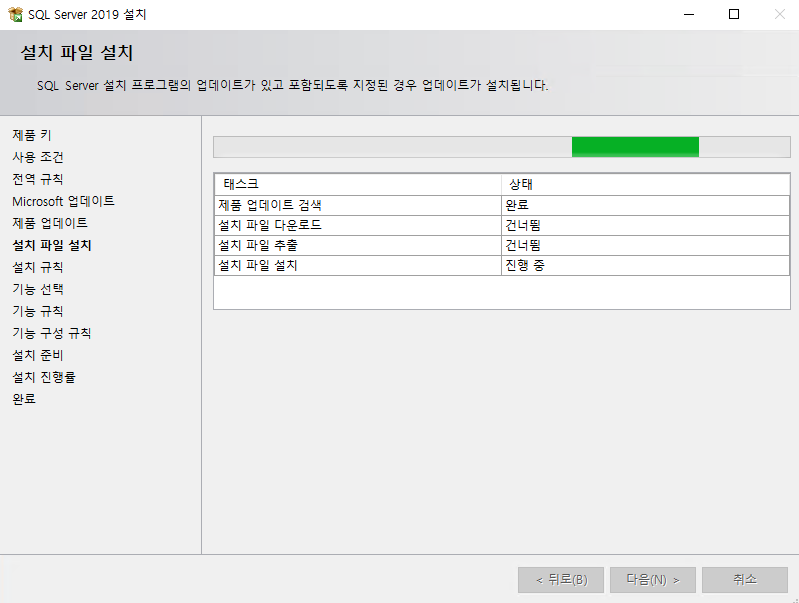This screenshot has height=603, width=799.
Task: Select the 제품 키 step in sidebar
Action: click(32, 135)
